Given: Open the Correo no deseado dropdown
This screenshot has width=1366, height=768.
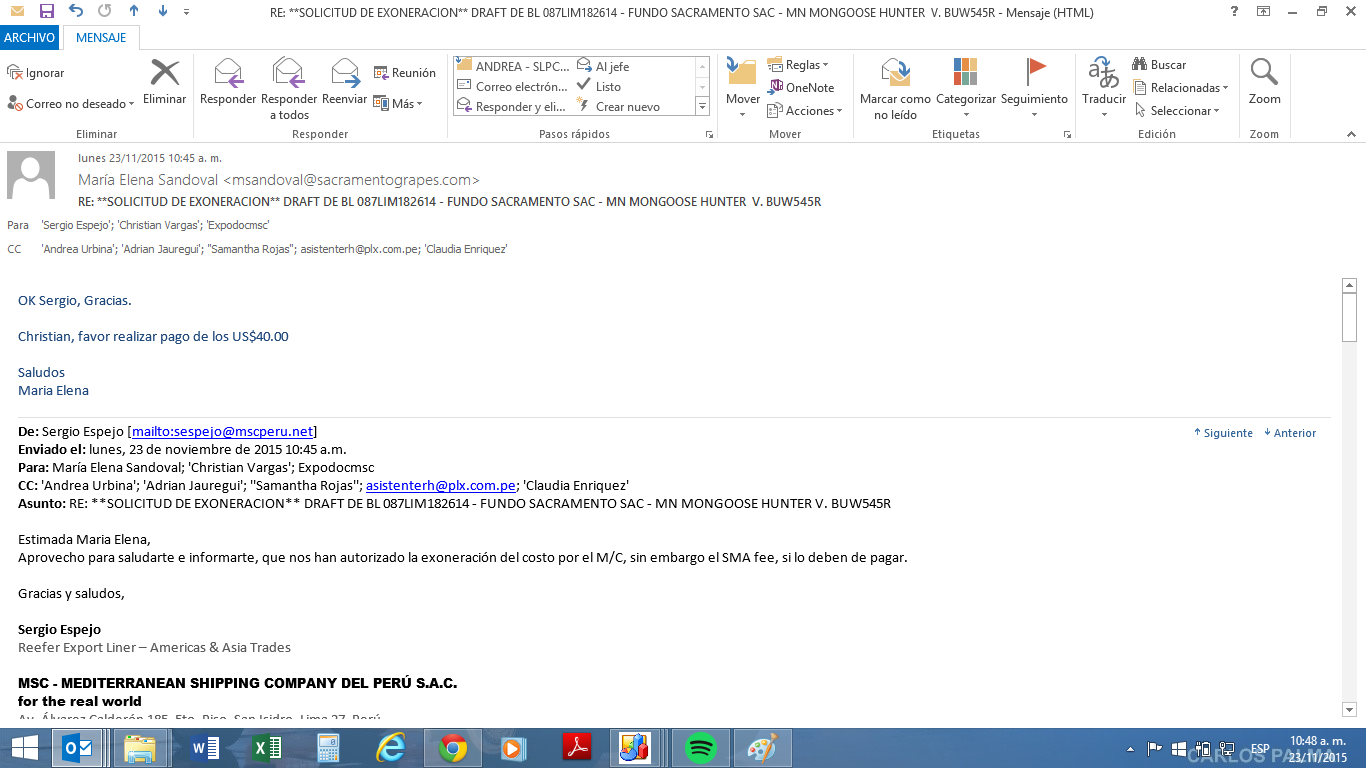Looking at the screenshot, I should (69, 104).
